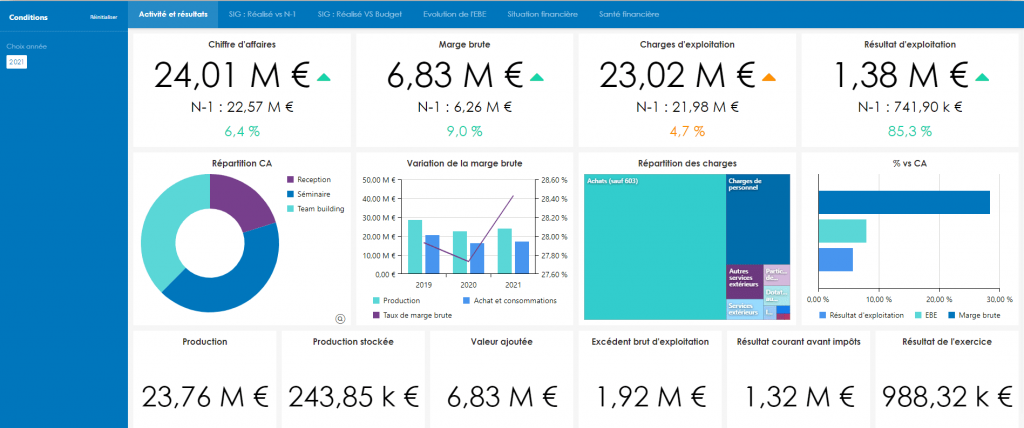Click the Résultat d'exploitation bar in % vs CA

pos(835,259)
